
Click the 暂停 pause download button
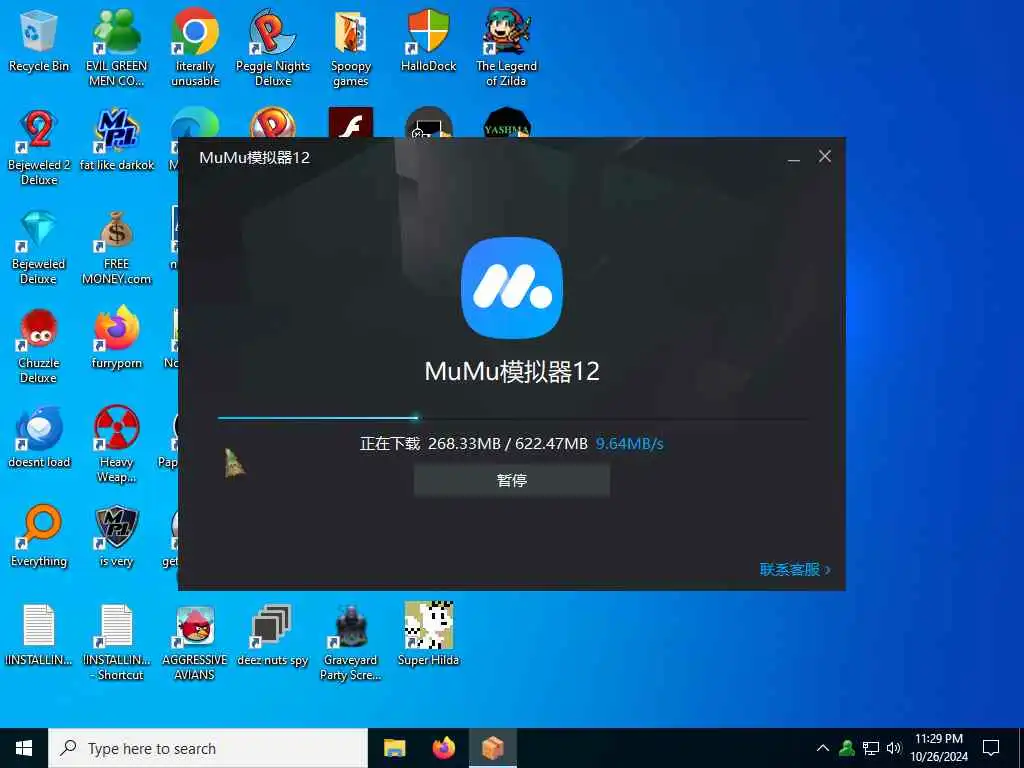pyautogui.click(x=512, y=481)
